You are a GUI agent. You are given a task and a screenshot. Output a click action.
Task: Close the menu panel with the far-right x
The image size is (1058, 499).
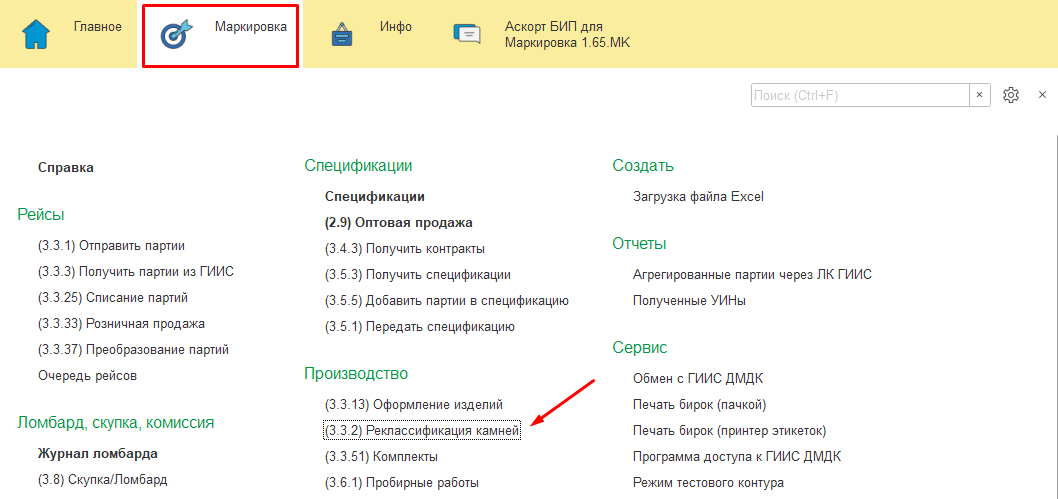coord(1042,95)
